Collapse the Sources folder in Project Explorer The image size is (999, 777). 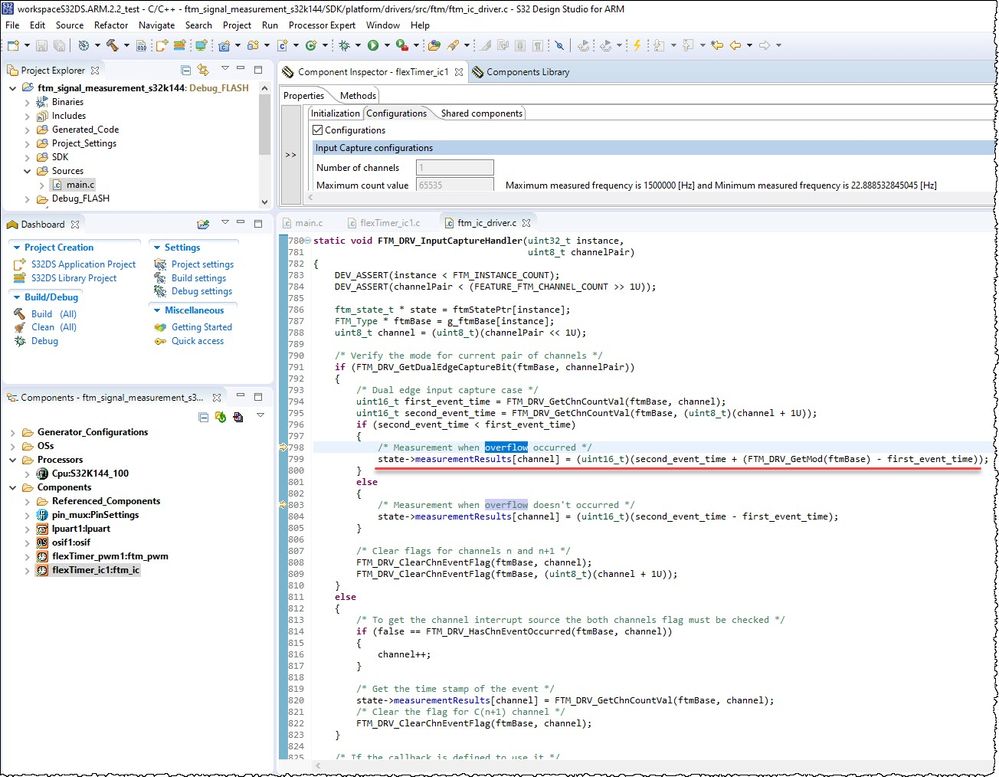[x=27, y=171]
